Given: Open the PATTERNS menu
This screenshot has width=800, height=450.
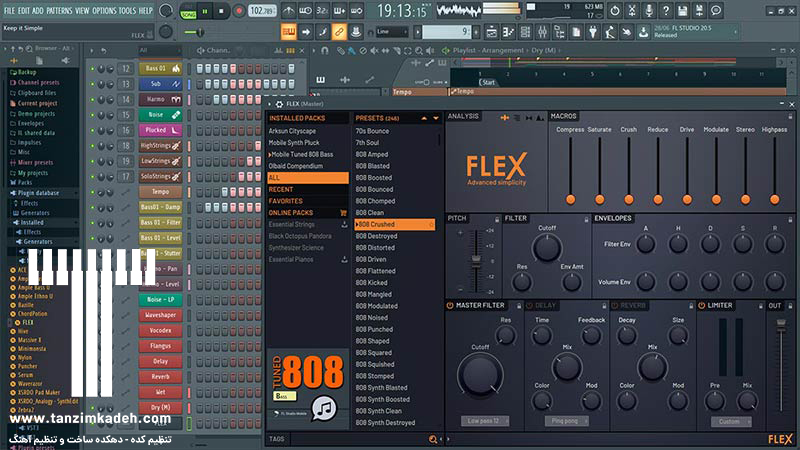Looking at the screenshot, I should pos(60,11).
